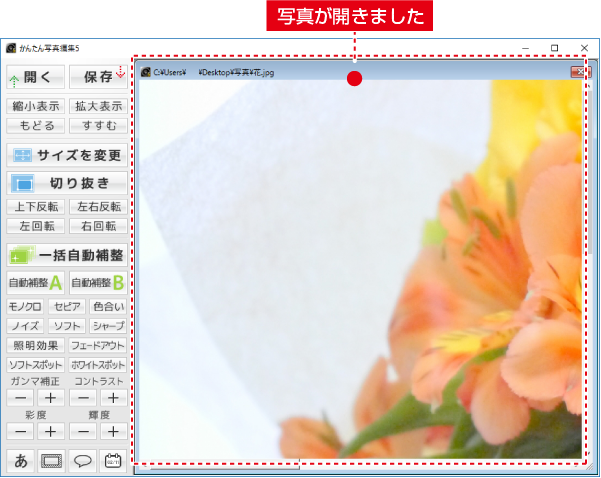Click the 開く (Open) button
Screen dimensions: 601x478
pos(36,76)
